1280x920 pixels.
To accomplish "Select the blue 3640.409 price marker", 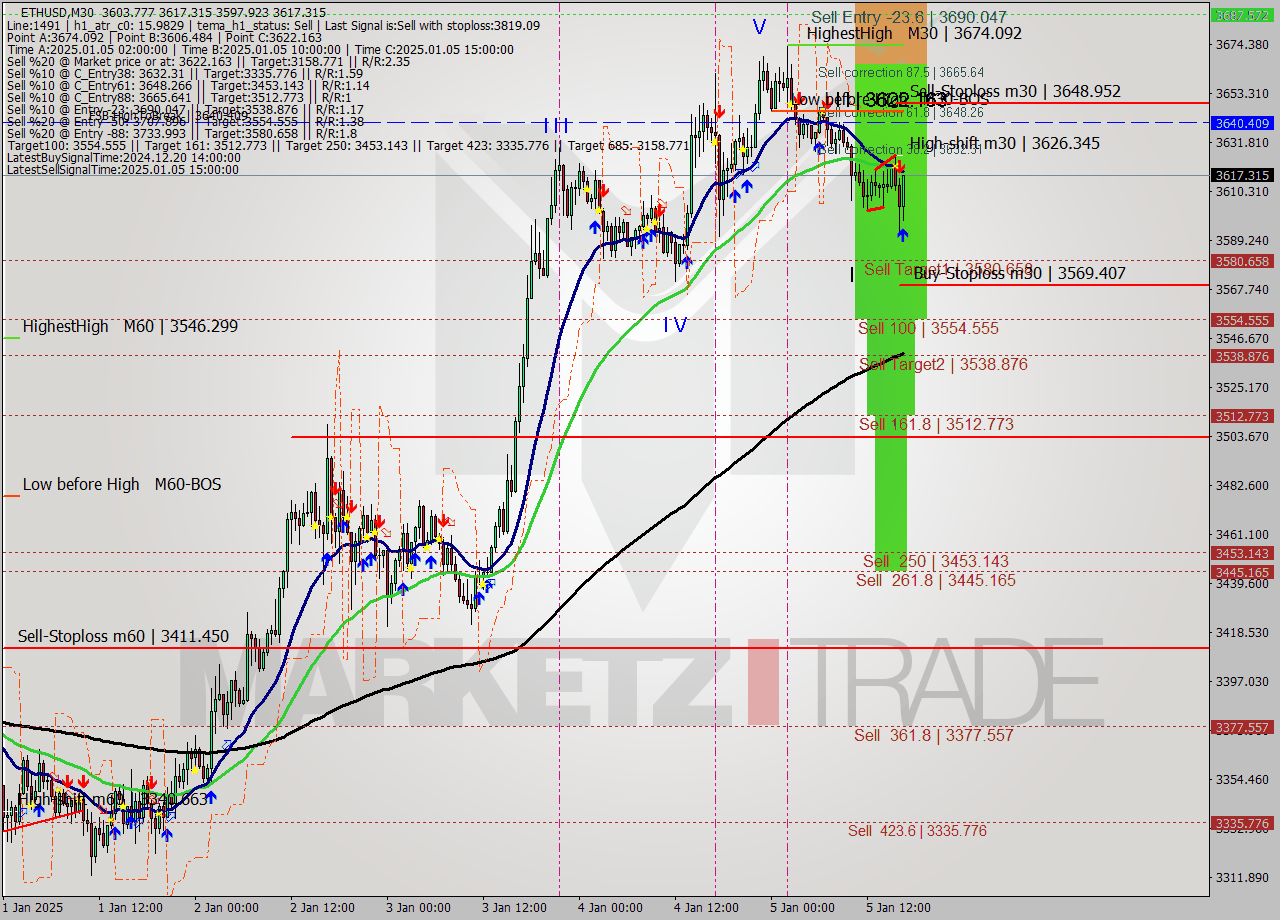I will tap(1242, 123).
